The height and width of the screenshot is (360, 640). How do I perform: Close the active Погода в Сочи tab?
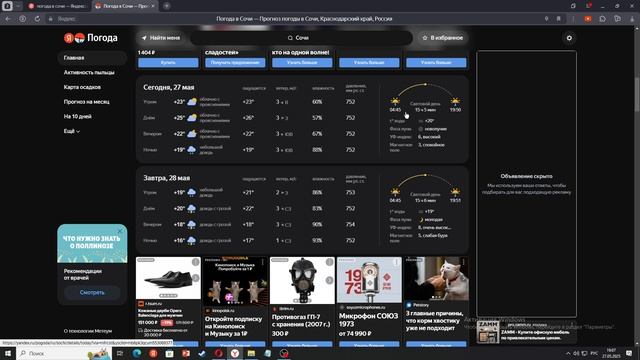point(153,6)
